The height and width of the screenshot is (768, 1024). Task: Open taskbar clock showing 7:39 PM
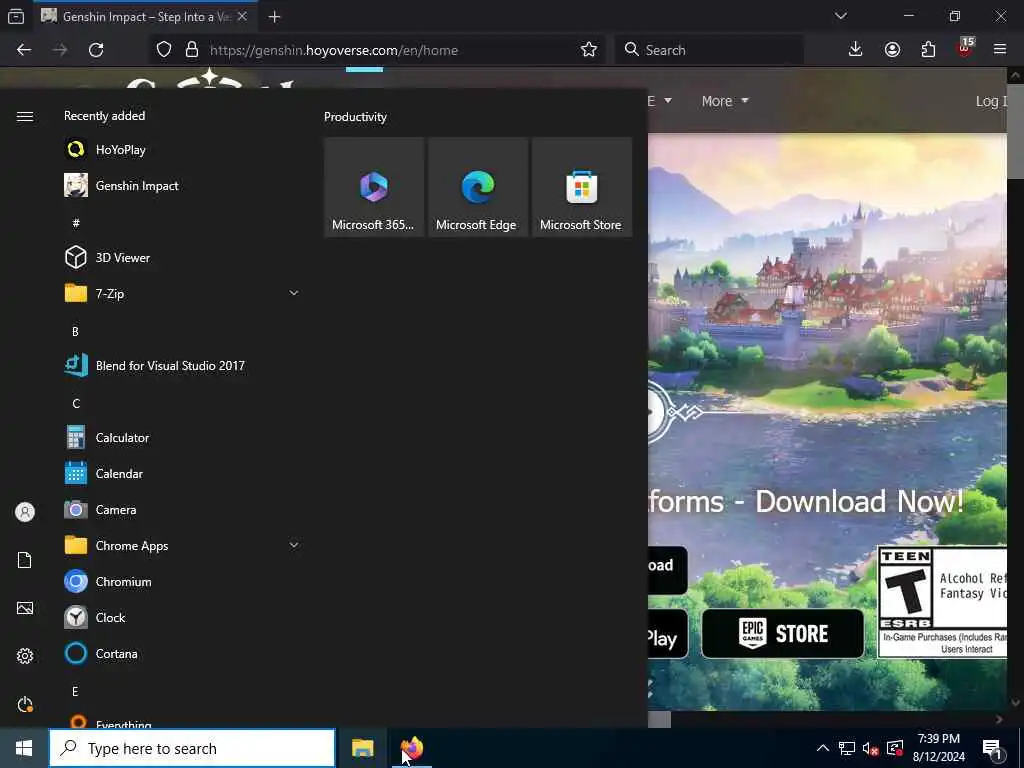[938, 748]
